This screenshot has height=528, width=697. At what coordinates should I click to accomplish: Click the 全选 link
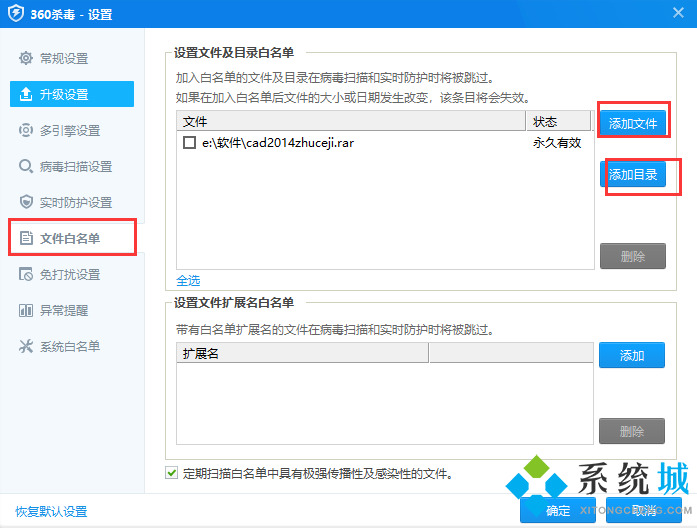[188, 280]
